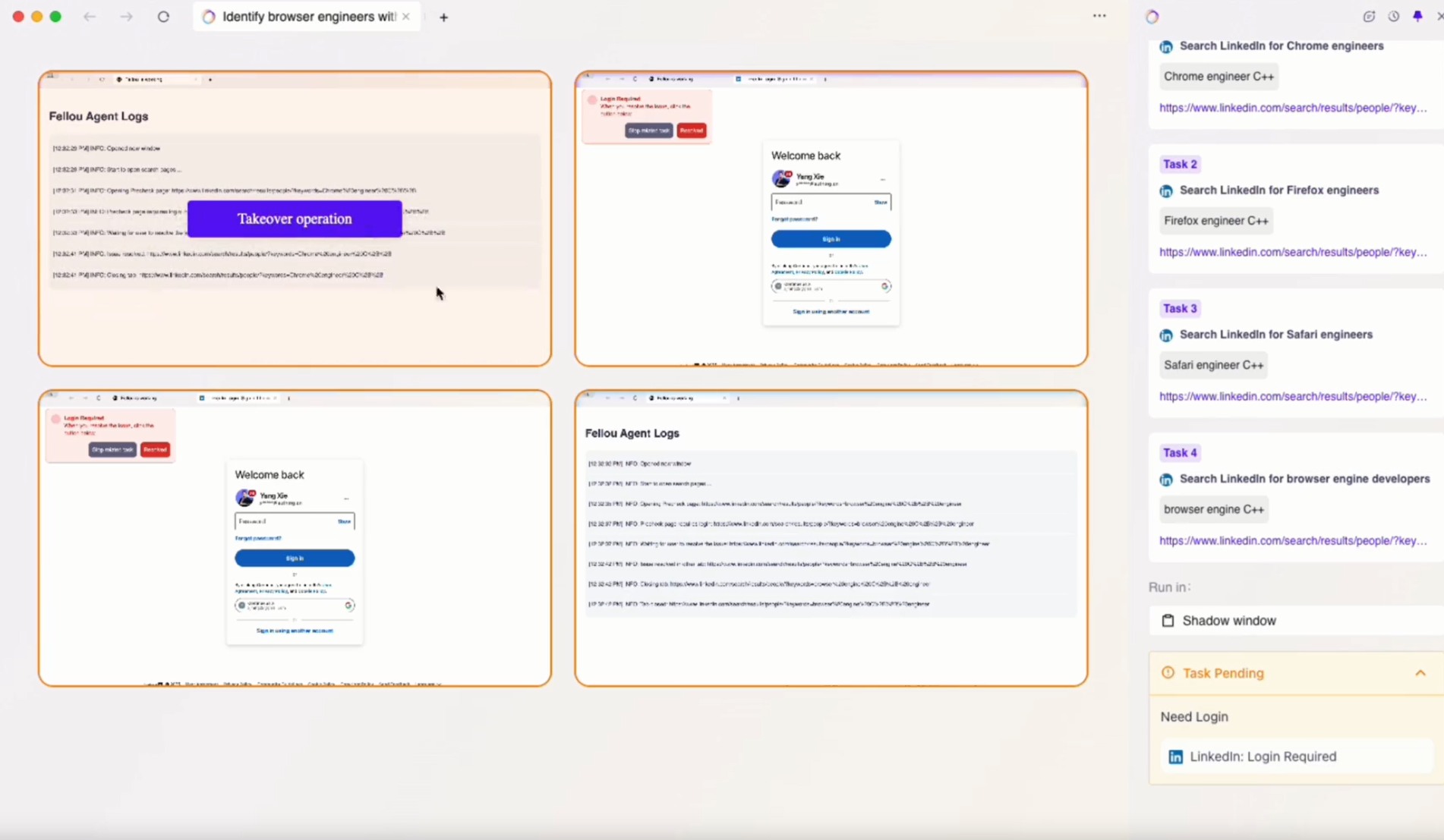Select the Task 3 badge

point(1180,308)
